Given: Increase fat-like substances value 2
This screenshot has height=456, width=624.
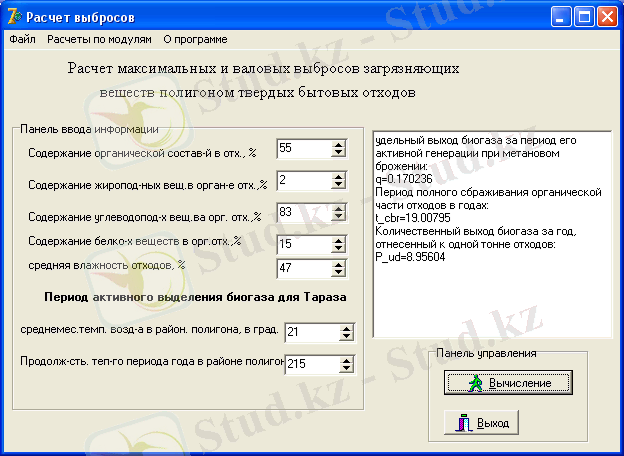Looking at the screenshot, I should (x=339, y=177).
